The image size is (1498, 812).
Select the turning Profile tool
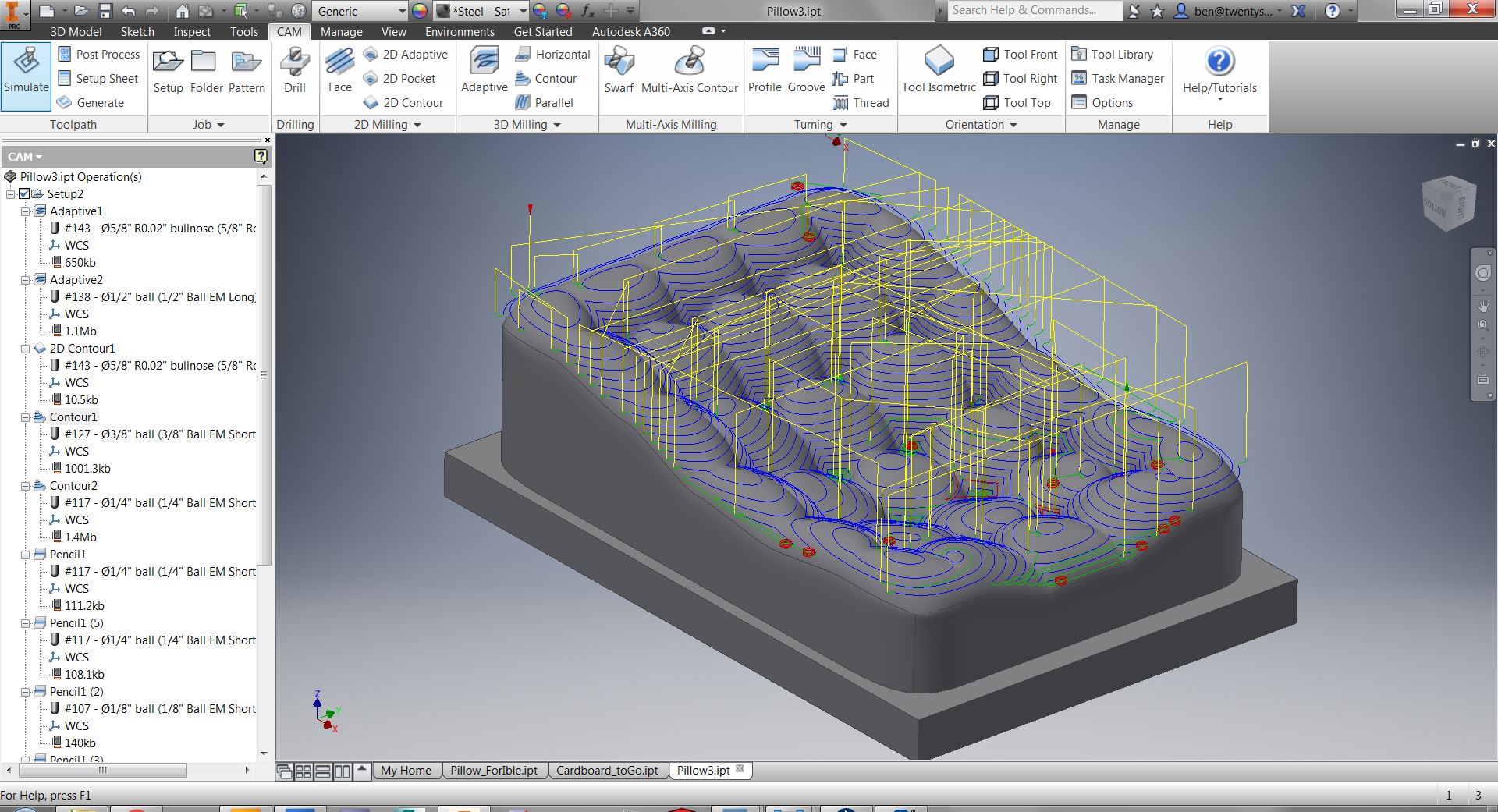pyautogui.click(x=765, y=72)
